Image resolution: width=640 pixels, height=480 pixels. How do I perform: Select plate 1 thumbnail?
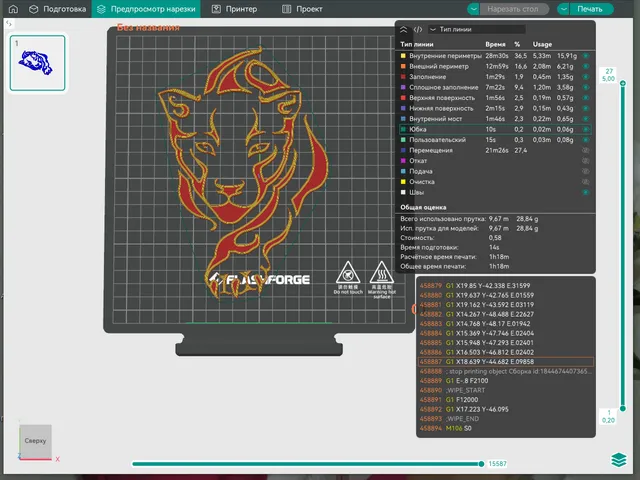[x=38, y=63]
